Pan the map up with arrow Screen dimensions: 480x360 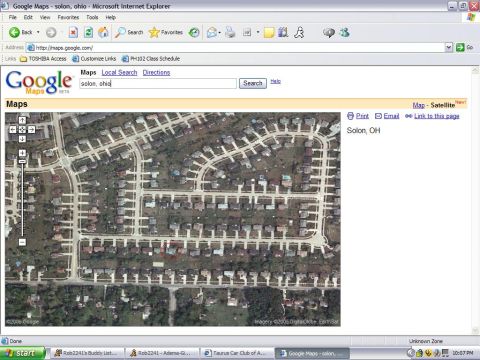click(22, 120)
